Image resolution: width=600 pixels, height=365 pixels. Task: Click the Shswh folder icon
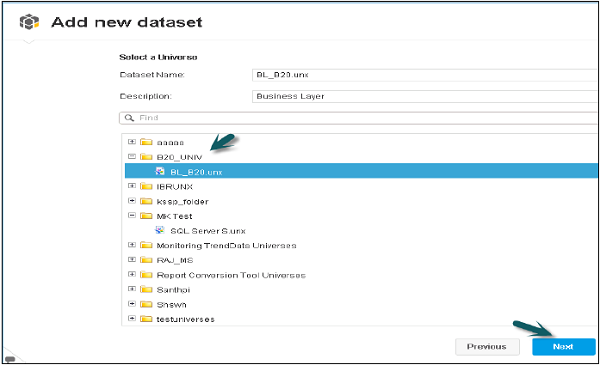click(x=146, y=304)
